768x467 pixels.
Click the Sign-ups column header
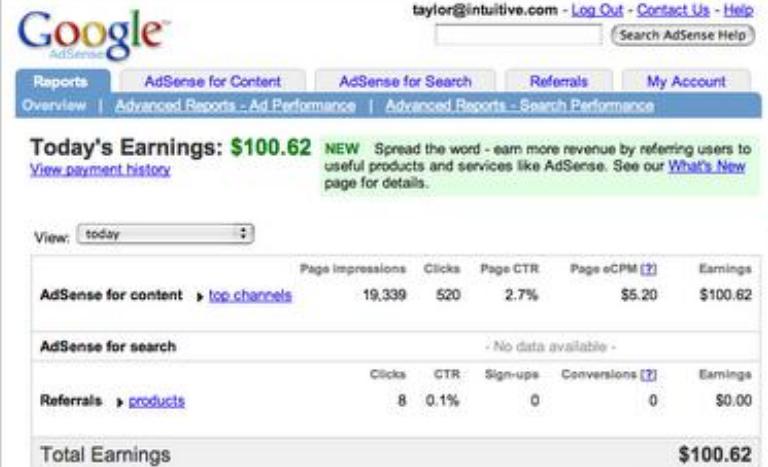(512, 375)
